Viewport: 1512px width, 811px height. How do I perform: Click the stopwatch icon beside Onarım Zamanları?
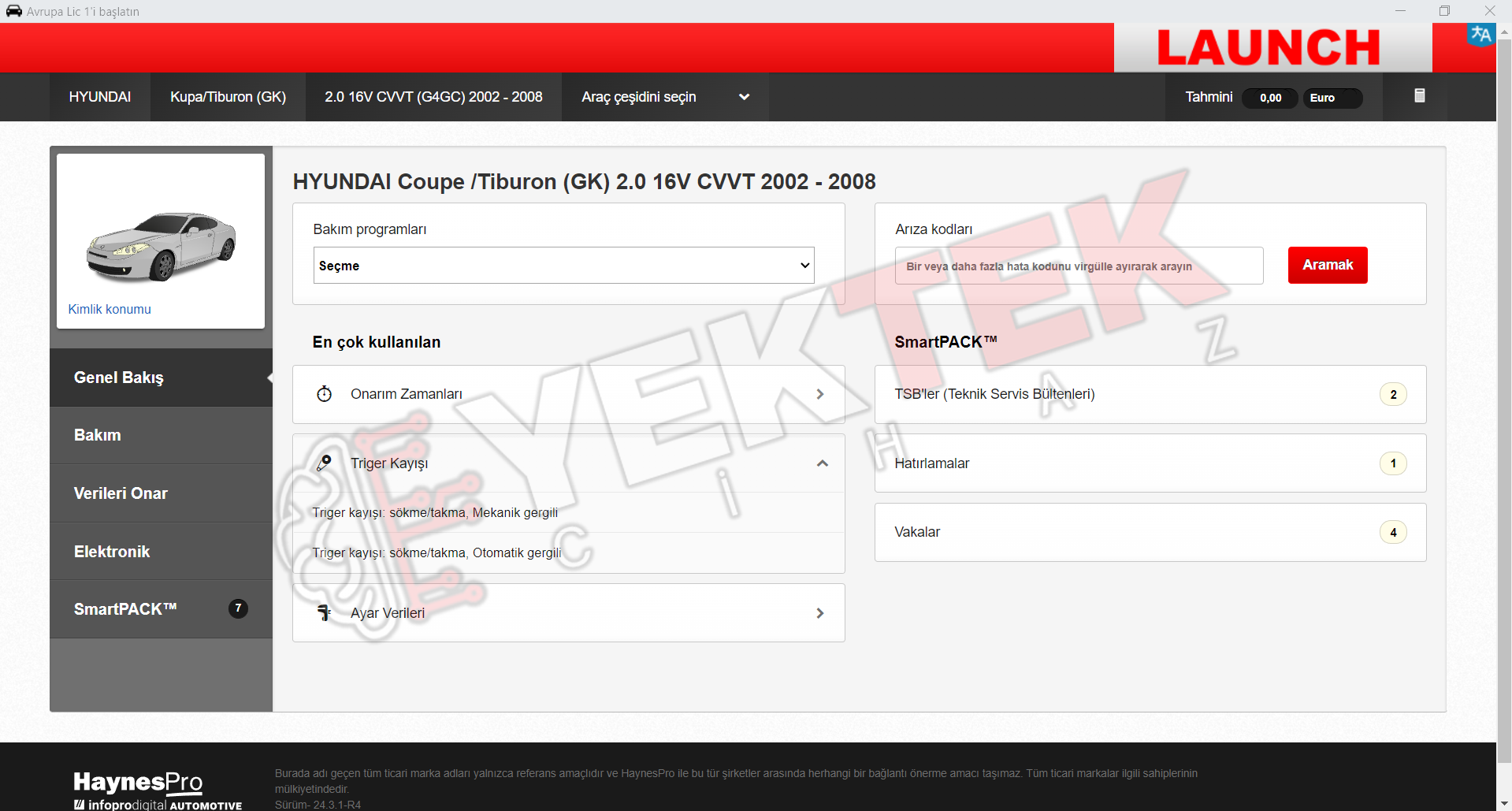325,394
